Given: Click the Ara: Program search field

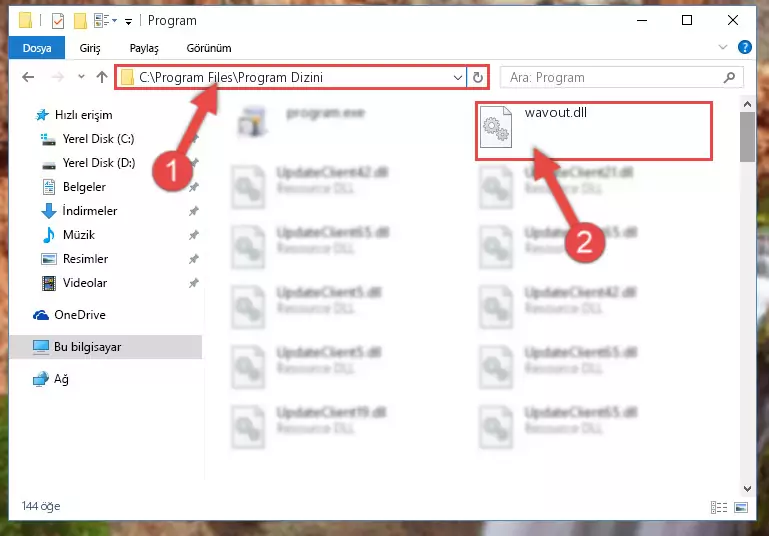Looking at the screenshot, I should 614,77.
